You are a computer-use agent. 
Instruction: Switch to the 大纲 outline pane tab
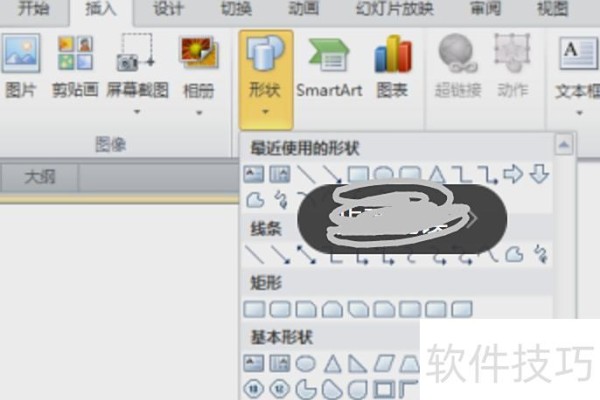click(40, 177)
